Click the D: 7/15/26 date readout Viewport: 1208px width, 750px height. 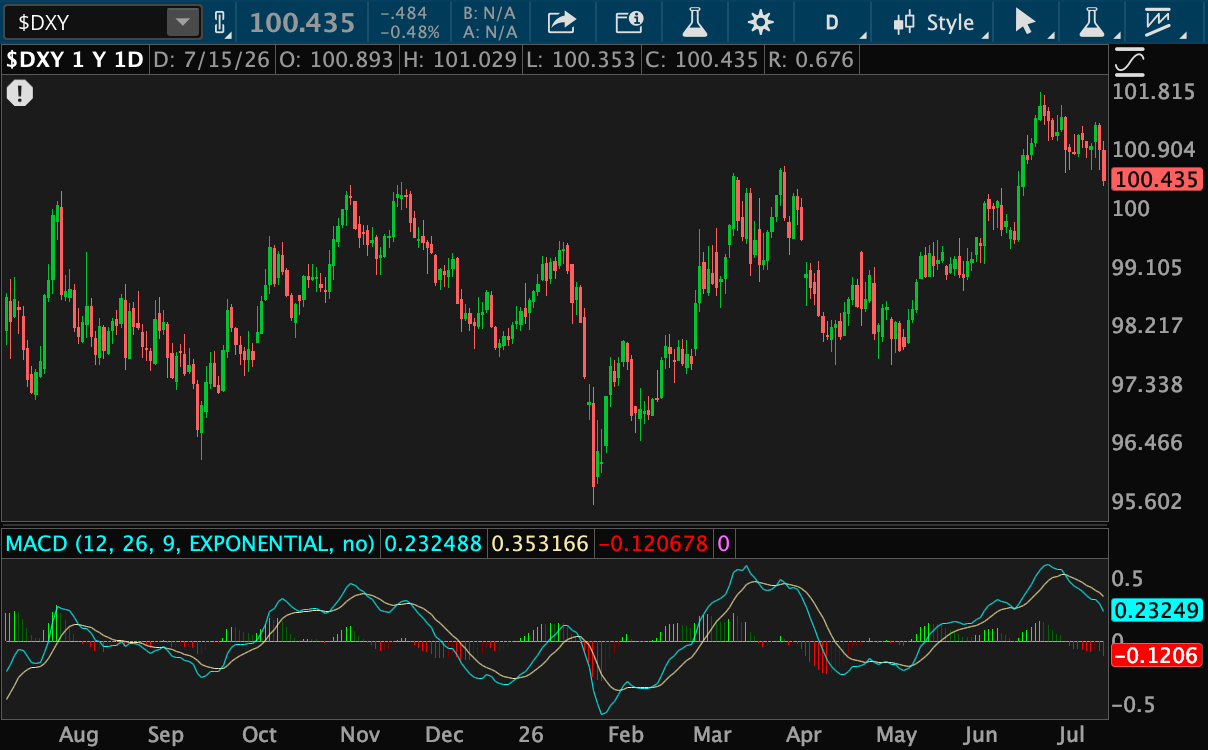(211, 60)
